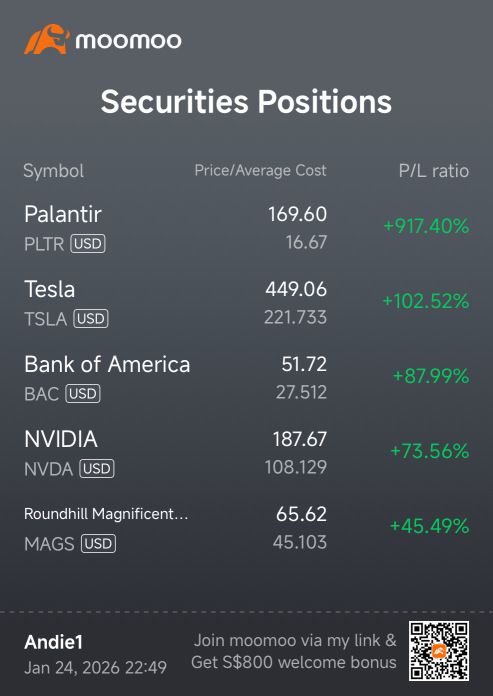Open the NVIDIA position row
Viewport: 493px width, 696px height.
coord(246,453)
